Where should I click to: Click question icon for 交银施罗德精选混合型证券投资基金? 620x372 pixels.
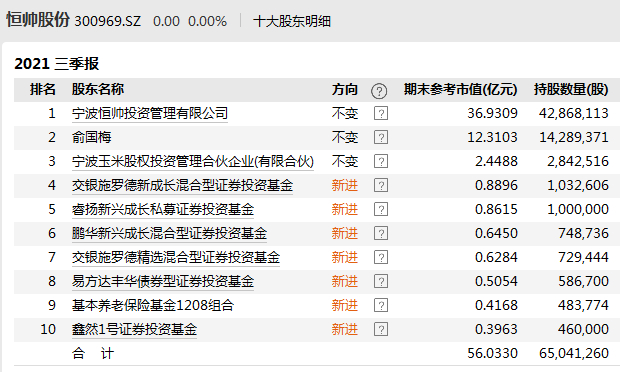point(381,257)
